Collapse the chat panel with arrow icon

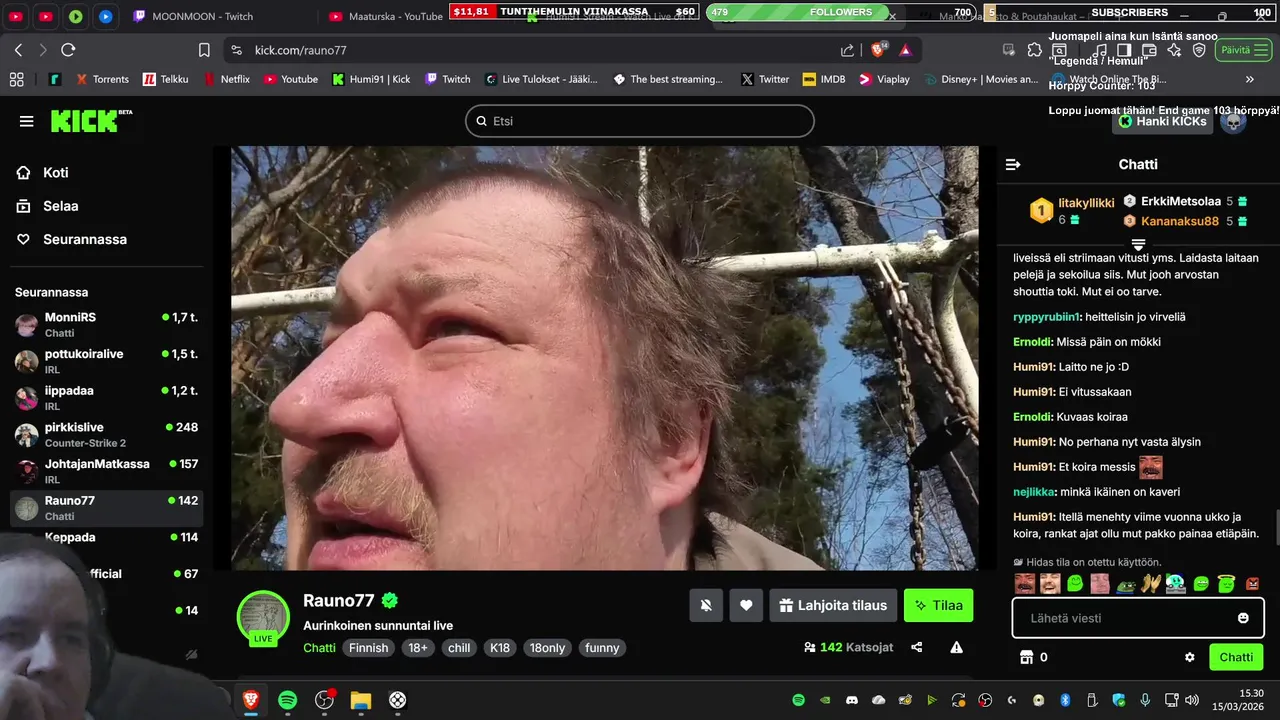(x=1013, y=164)
